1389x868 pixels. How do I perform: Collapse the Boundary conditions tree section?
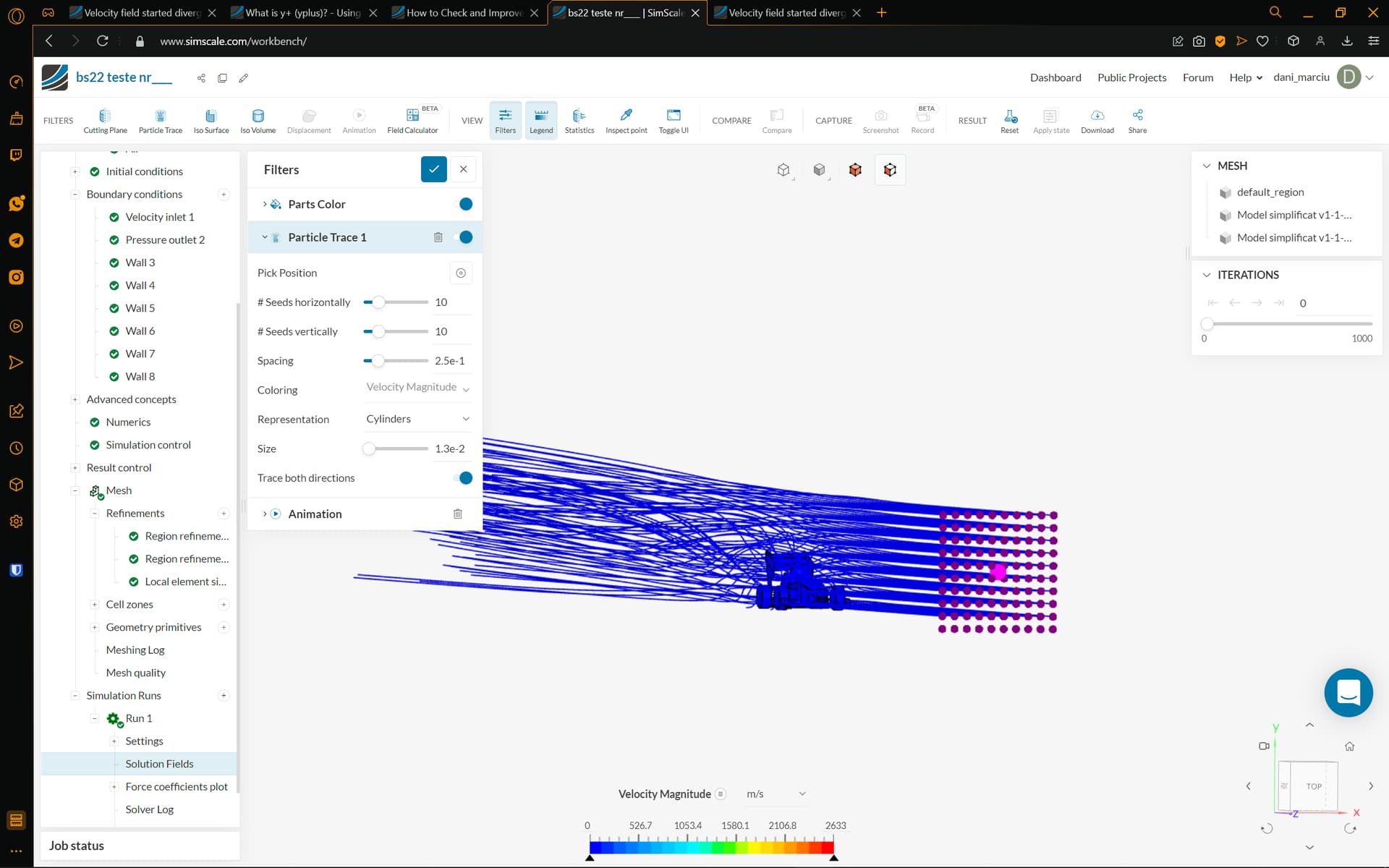pos(75,194)
